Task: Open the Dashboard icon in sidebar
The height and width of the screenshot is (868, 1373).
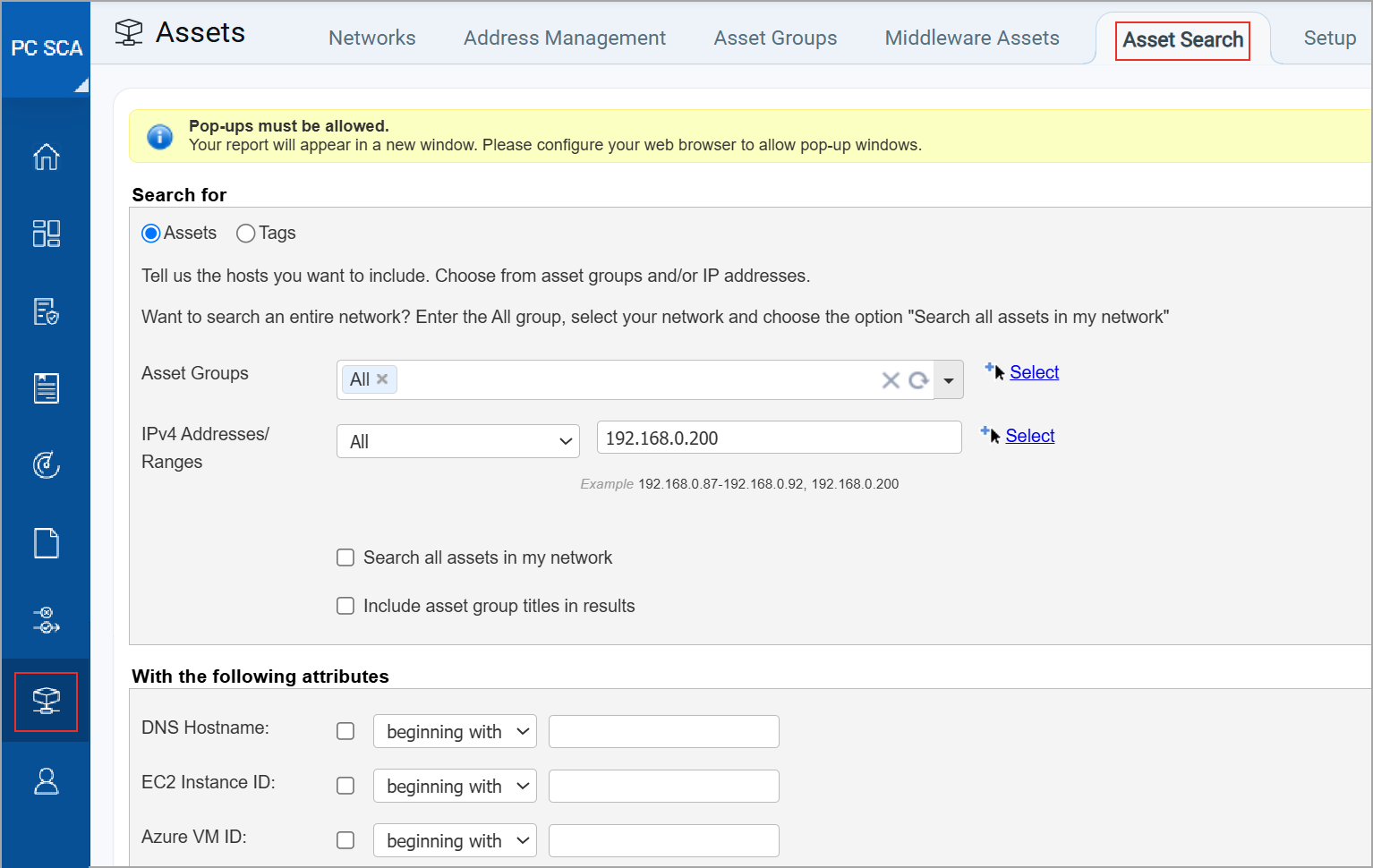Action: (46, 234)
